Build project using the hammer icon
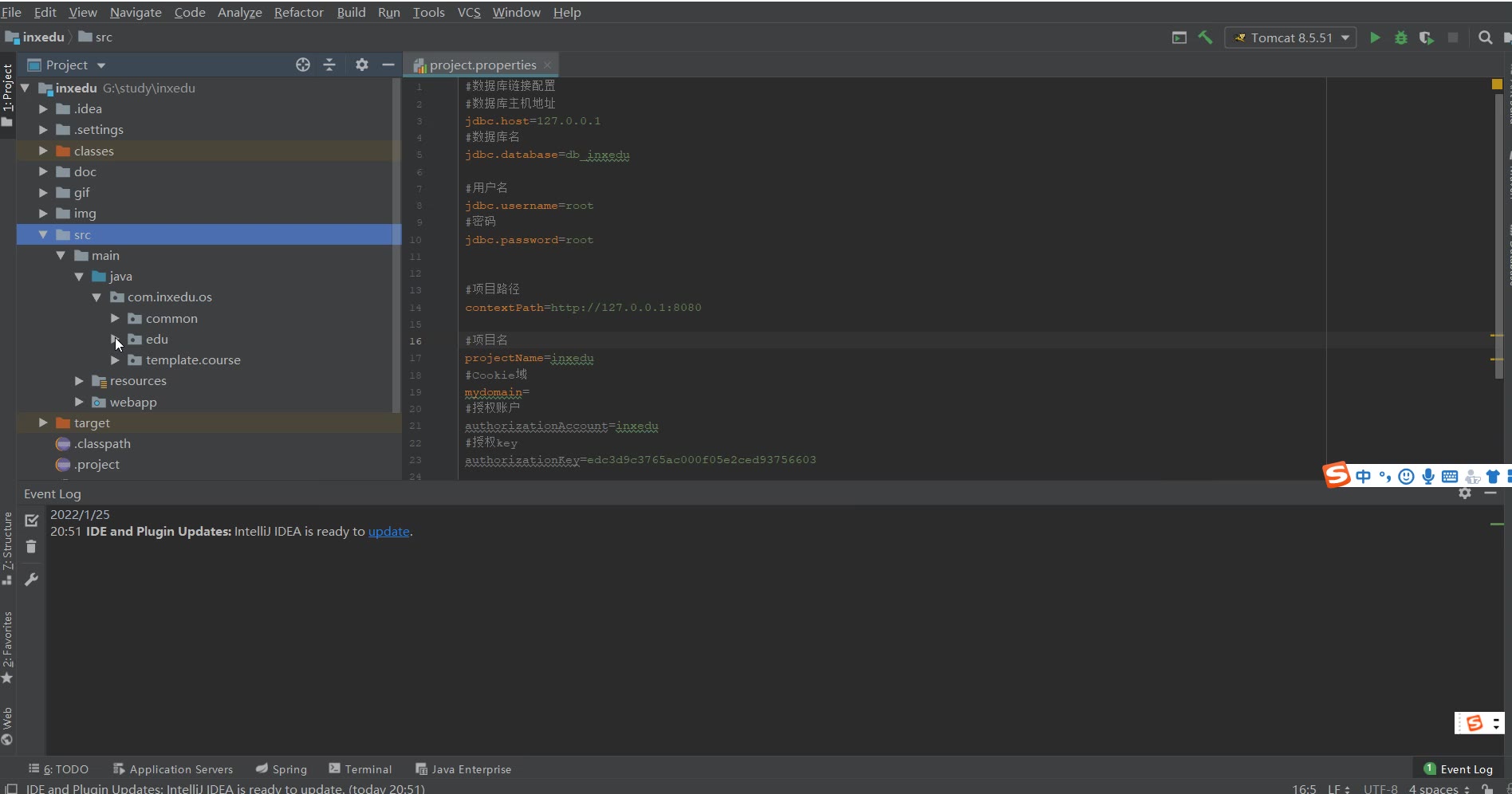The image size is (1512, 794). (x=1205, y=37)
